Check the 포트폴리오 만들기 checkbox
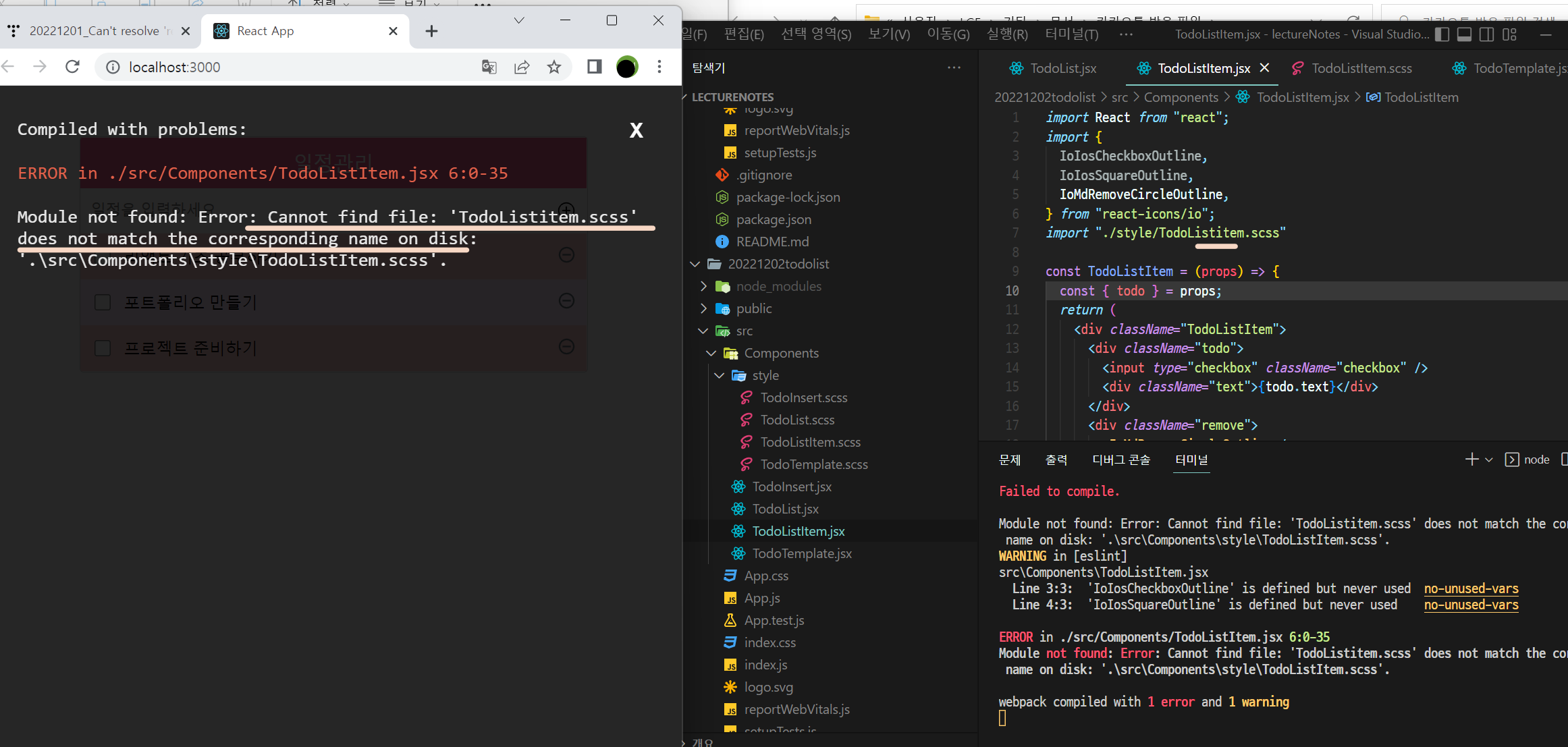 [x=103, y=302]
